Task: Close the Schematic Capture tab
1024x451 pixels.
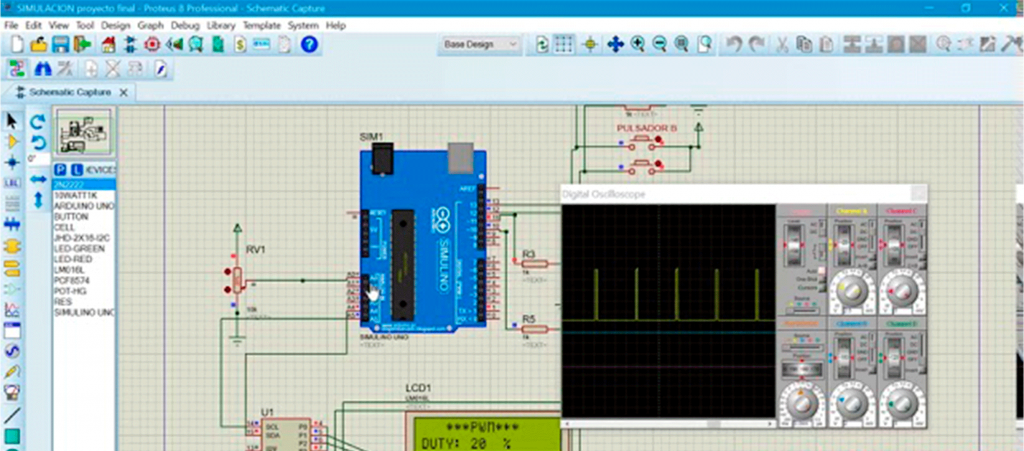Action: pos(124,91)
